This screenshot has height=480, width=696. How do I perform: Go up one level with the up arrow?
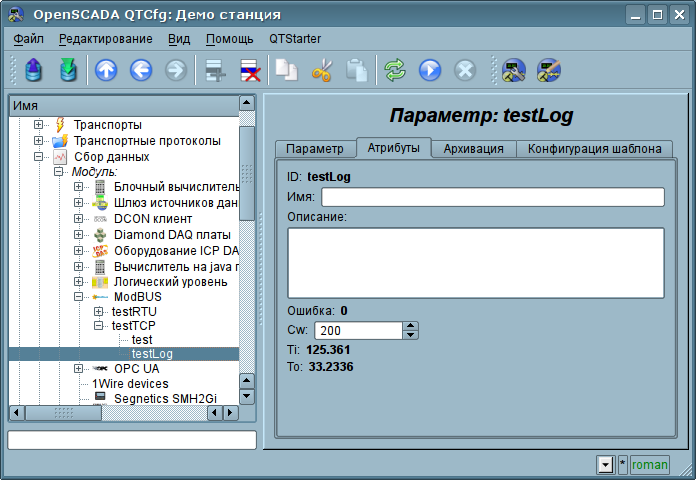(106, 70)
